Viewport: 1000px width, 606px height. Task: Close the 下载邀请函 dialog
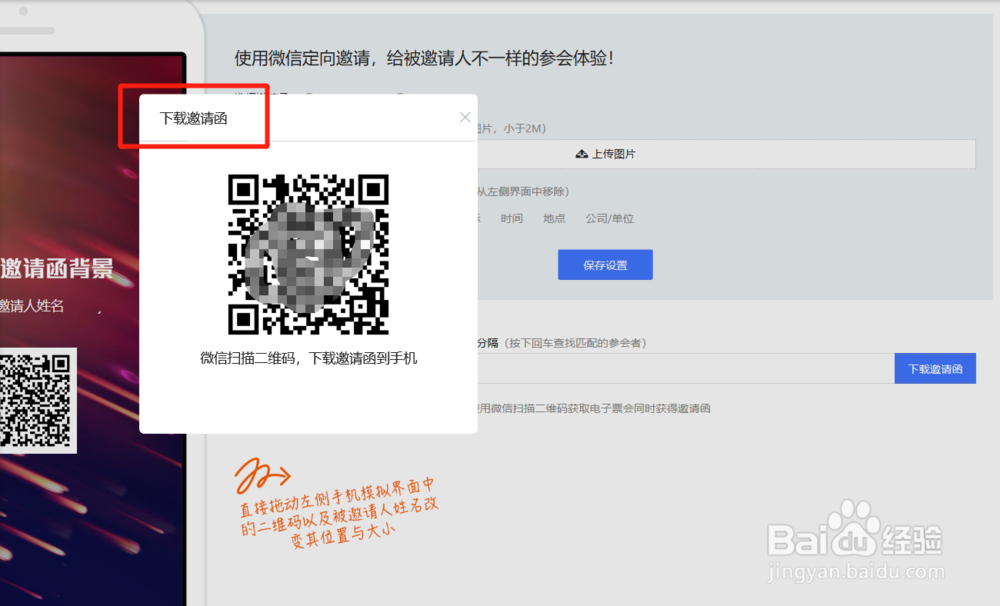tap(465, 117)
